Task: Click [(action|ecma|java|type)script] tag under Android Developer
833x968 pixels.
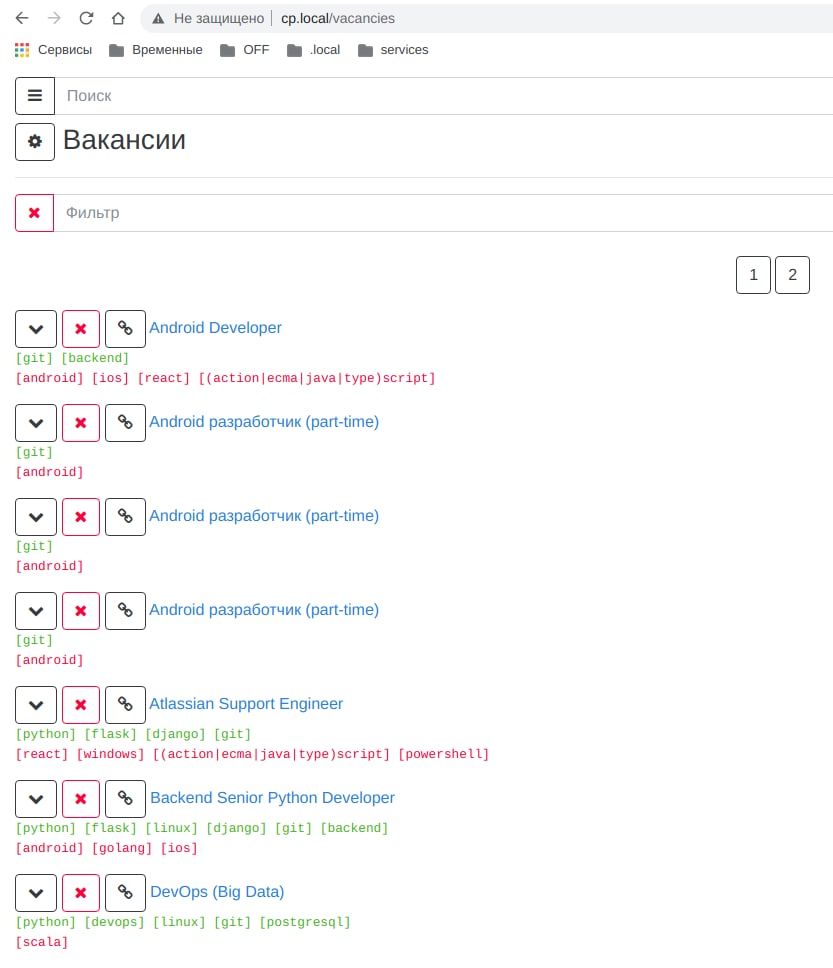Action: (x=317, y=378)
